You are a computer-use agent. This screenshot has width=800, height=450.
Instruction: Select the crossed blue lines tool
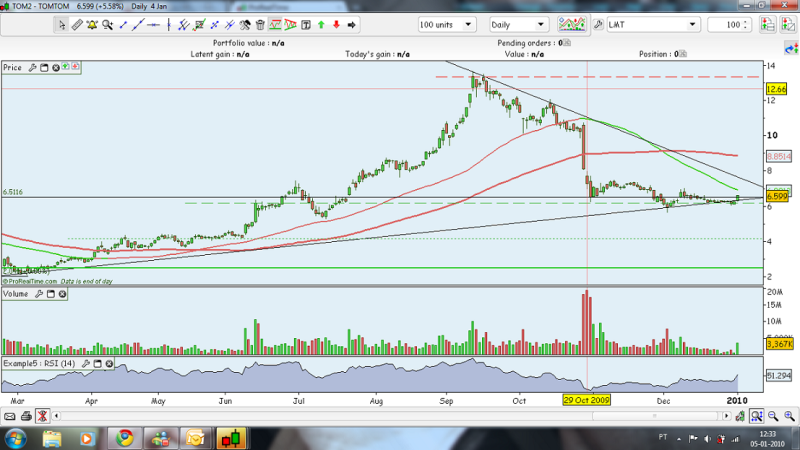230,24
